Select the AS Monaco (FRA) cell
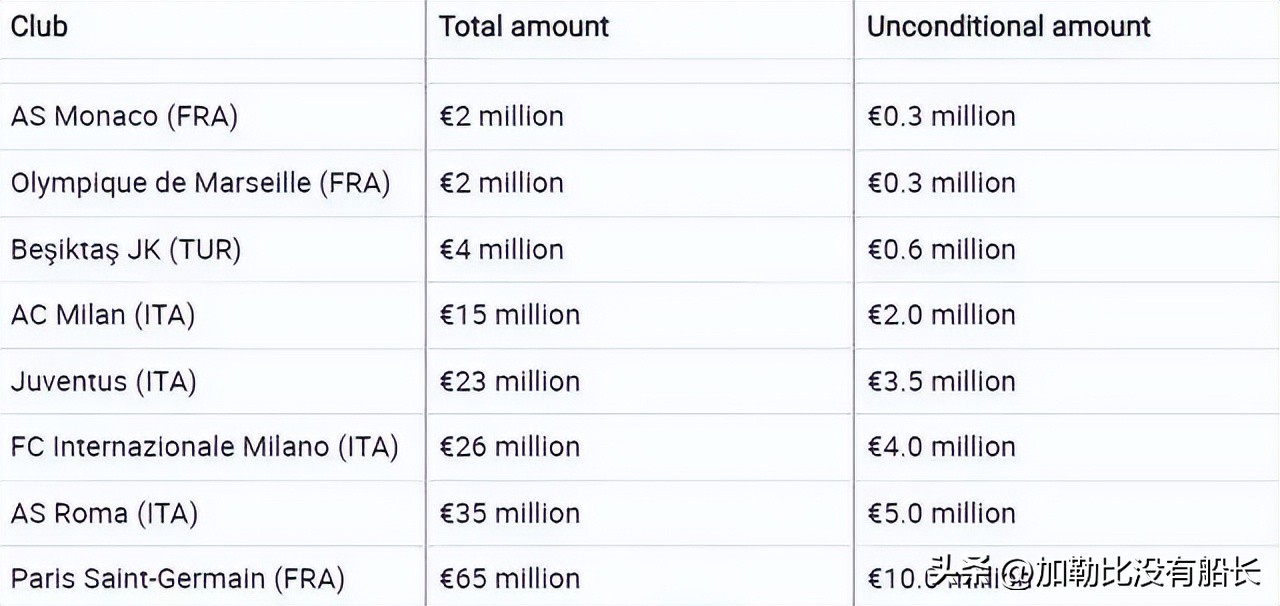1280x606 pixels. click(x=124, y=116)
